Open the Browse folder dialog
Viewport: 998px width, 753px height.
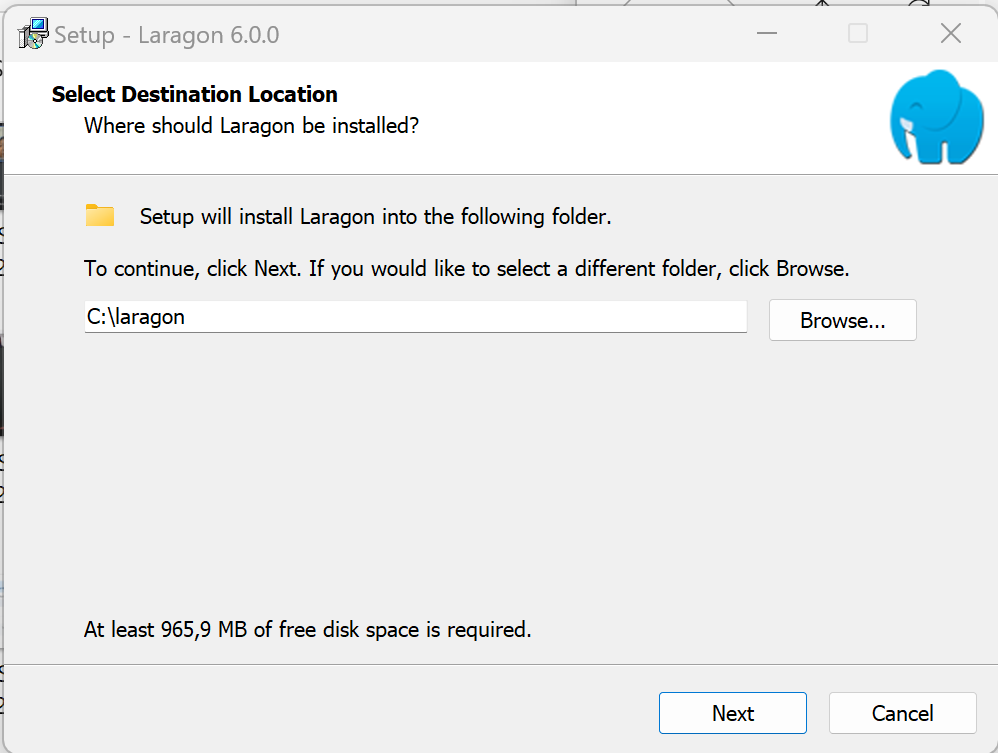[x=843, y=320]
